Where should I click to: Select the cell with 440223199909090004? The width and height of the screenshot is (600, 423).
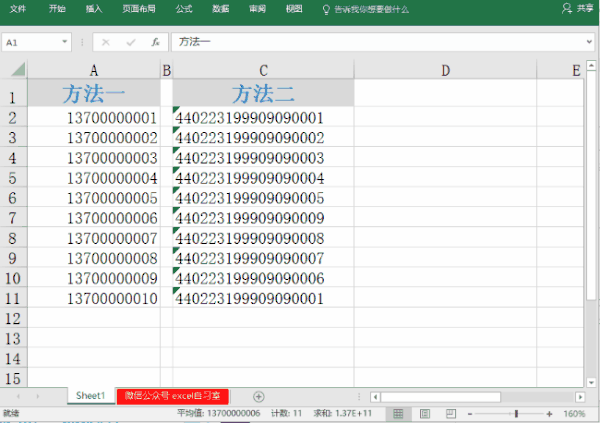pyautogui.click(x=263, y=177)
